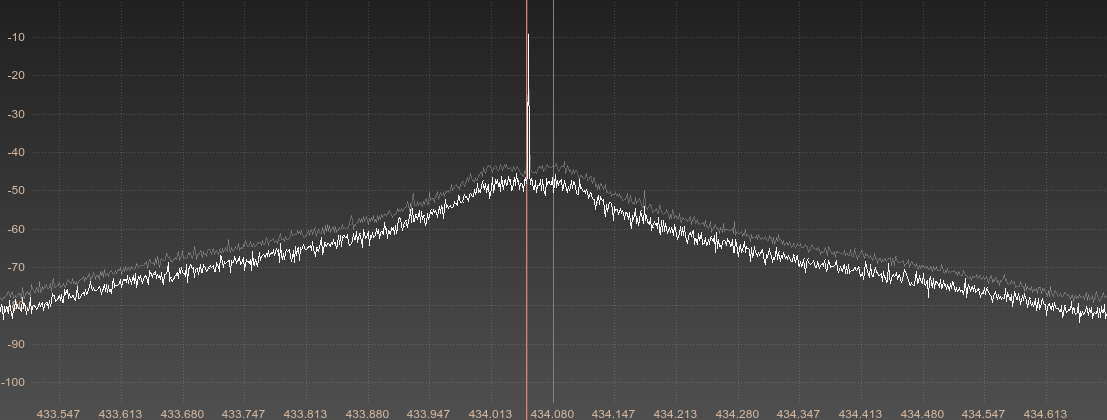Click the -100 dB level label
1107x420 pixels.
tap(15, 383)
